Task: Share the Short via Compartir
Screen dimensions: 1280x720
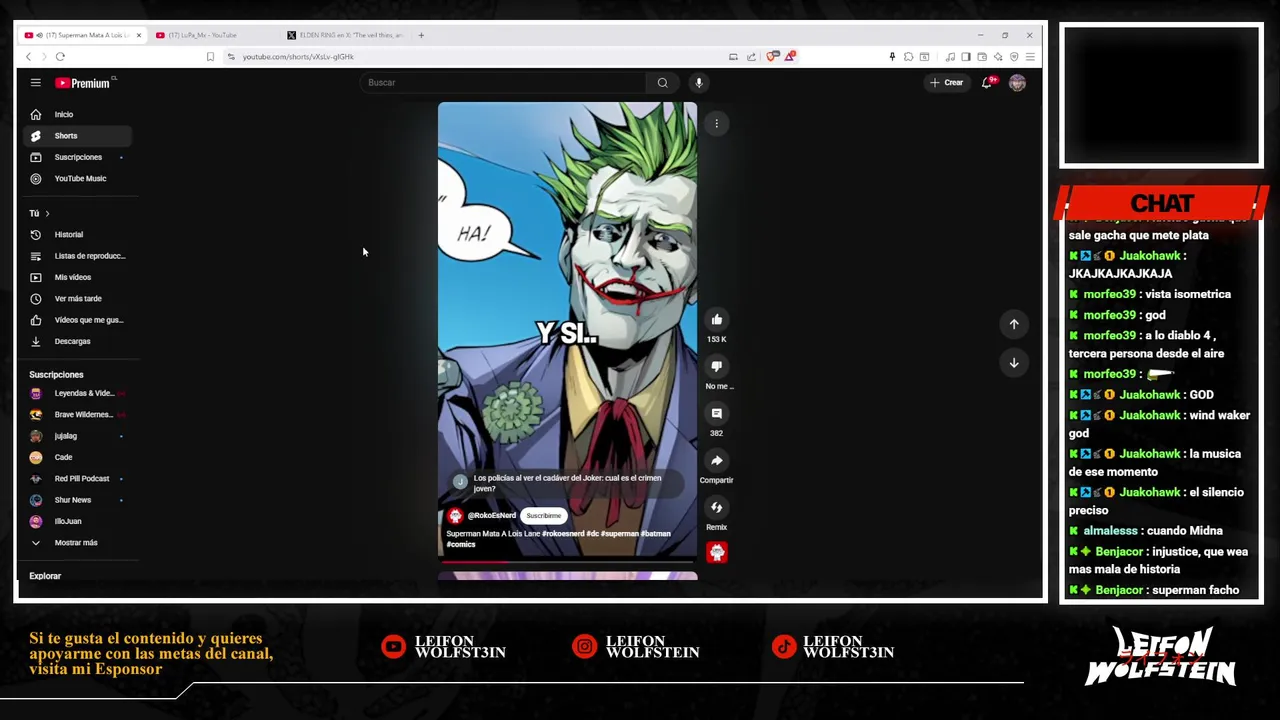Action: click(716, 461)
